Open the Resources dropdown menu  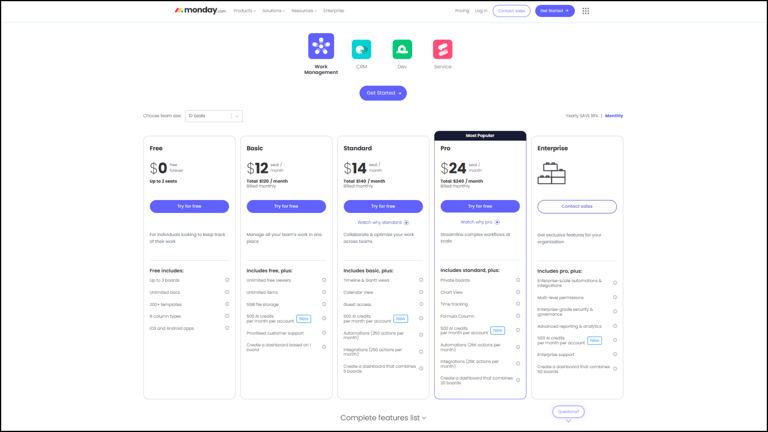304,11
